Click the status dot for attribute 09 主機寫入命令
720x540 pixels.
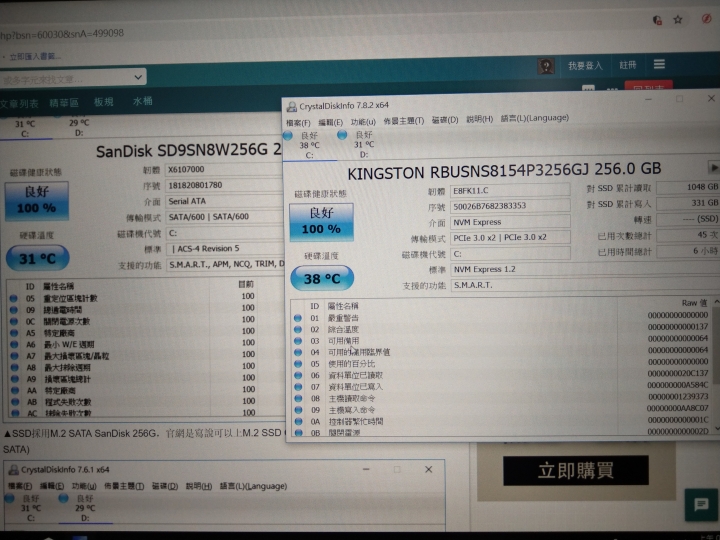[298, 410]
